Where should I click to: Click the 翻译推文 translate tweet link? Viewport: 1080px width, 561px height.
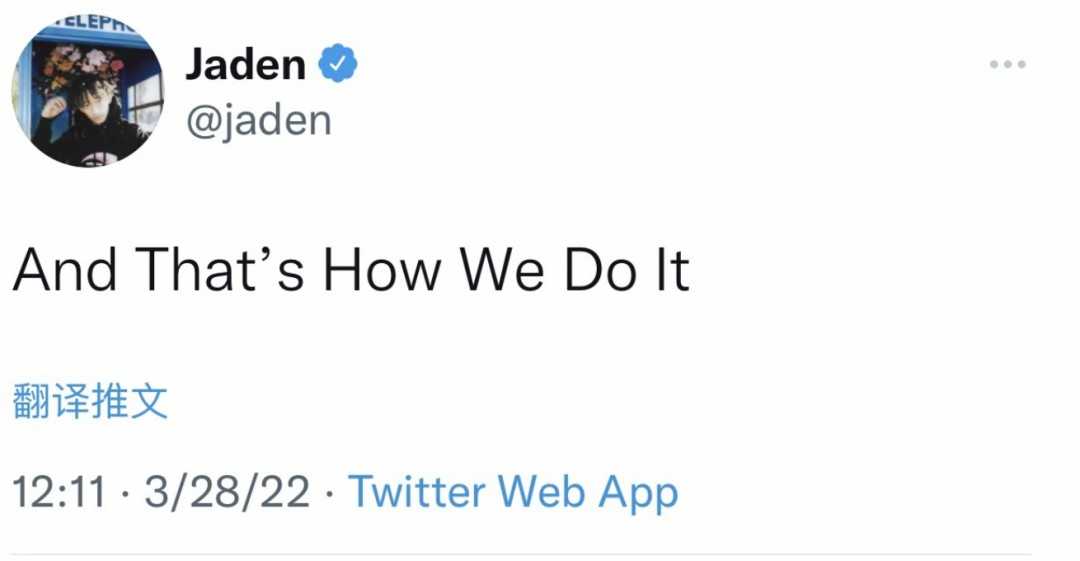pos(90,400)
